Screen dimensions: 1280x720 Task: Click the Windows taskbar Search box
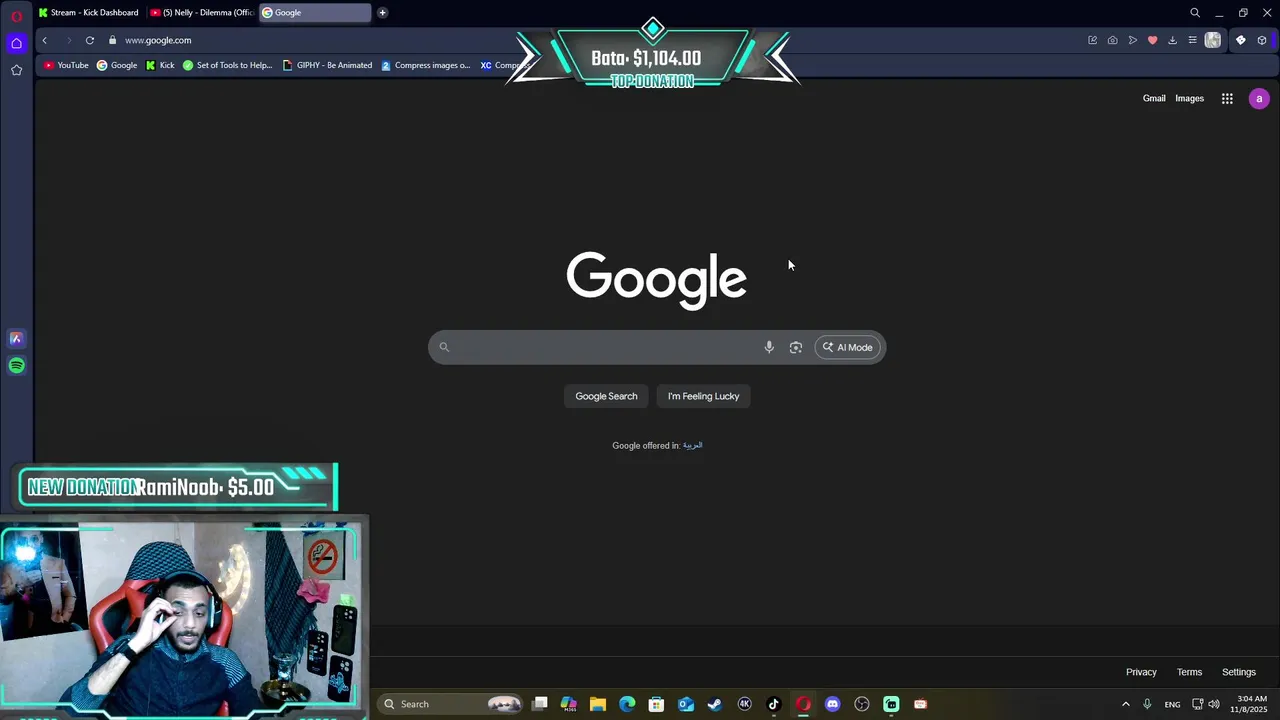451,704
